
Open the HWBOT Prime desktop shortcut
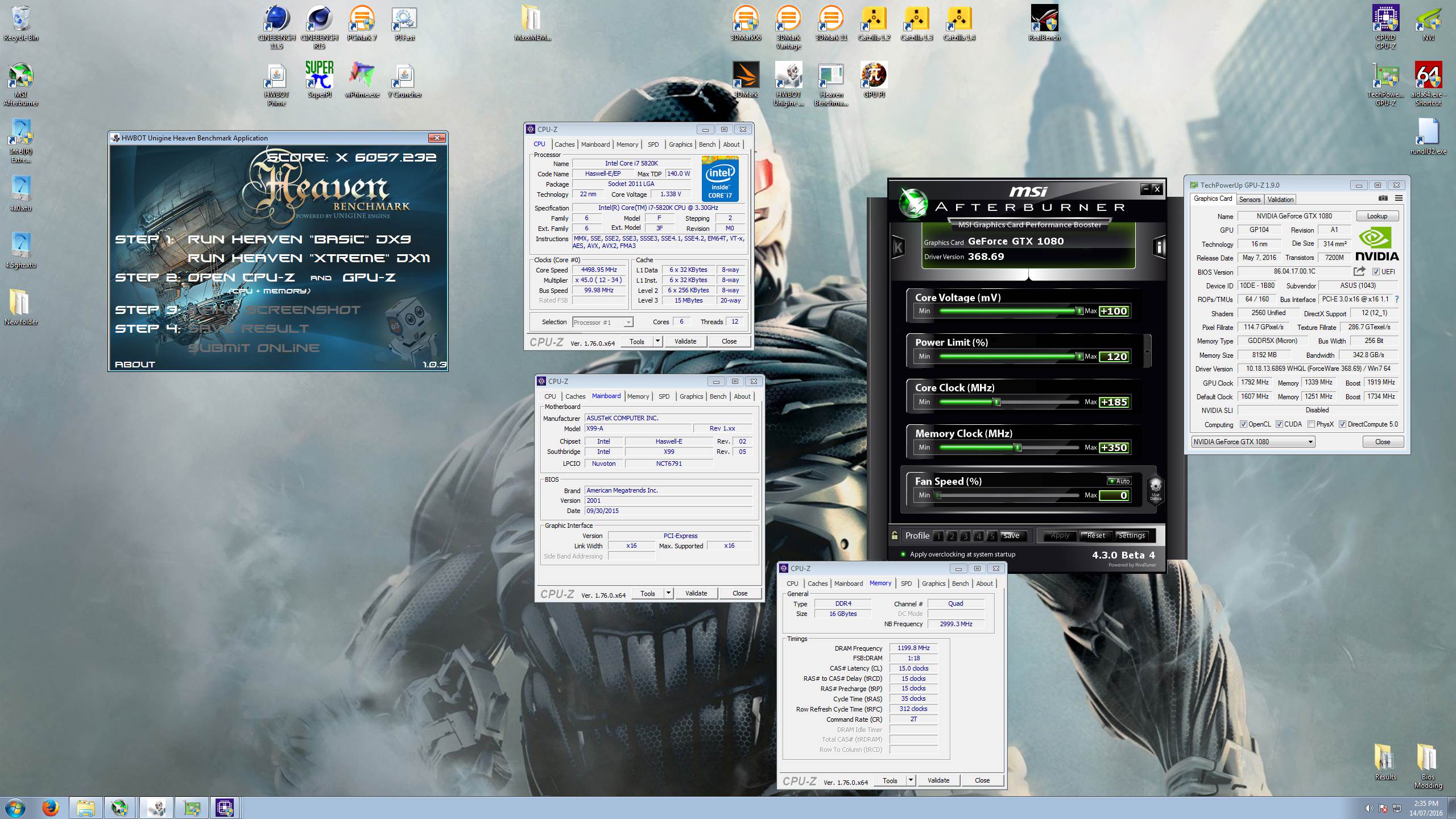(x=276, y=84)
